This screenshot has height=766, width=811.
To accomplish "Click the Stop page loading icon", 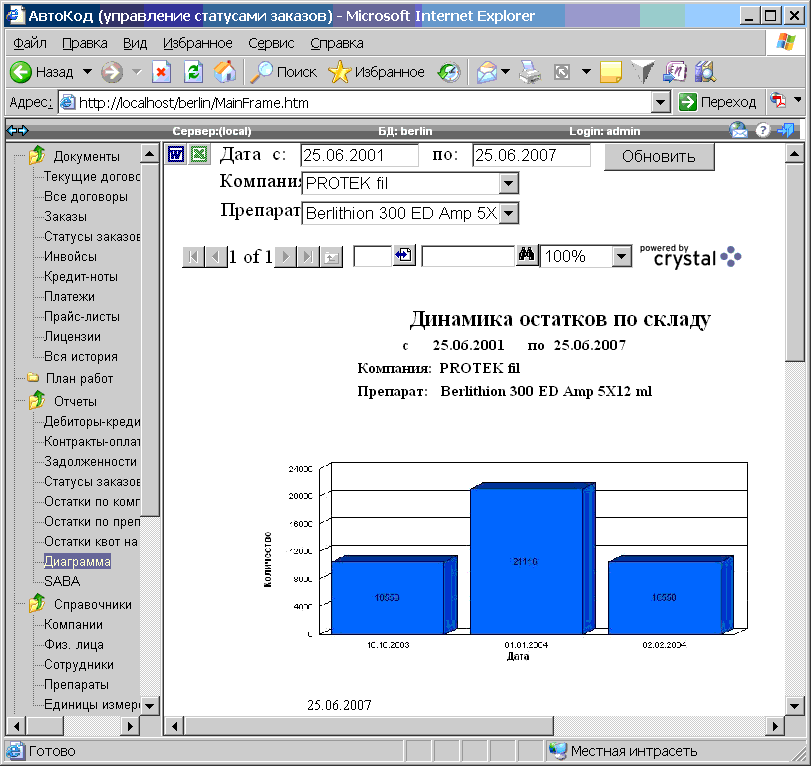I will pyautogui.click(x=161, y=72).
